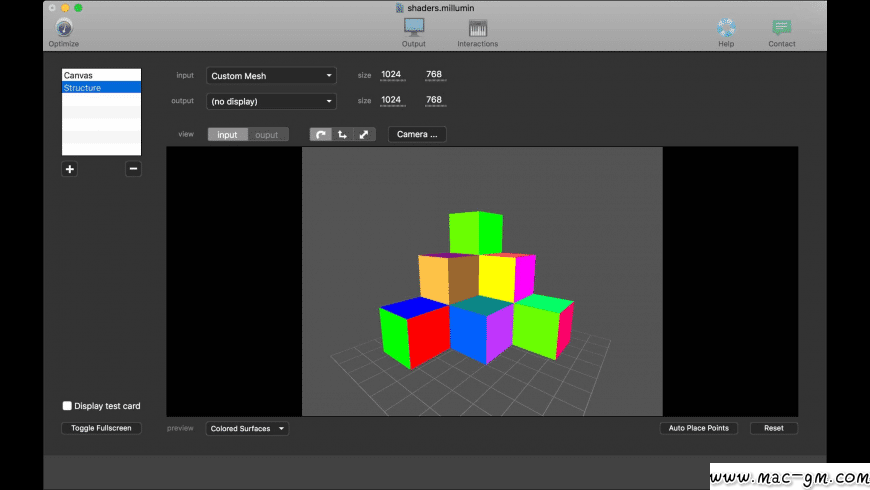Open the Help icon
Viewport: 870px width, 490px height.
[x=726, y=28]
